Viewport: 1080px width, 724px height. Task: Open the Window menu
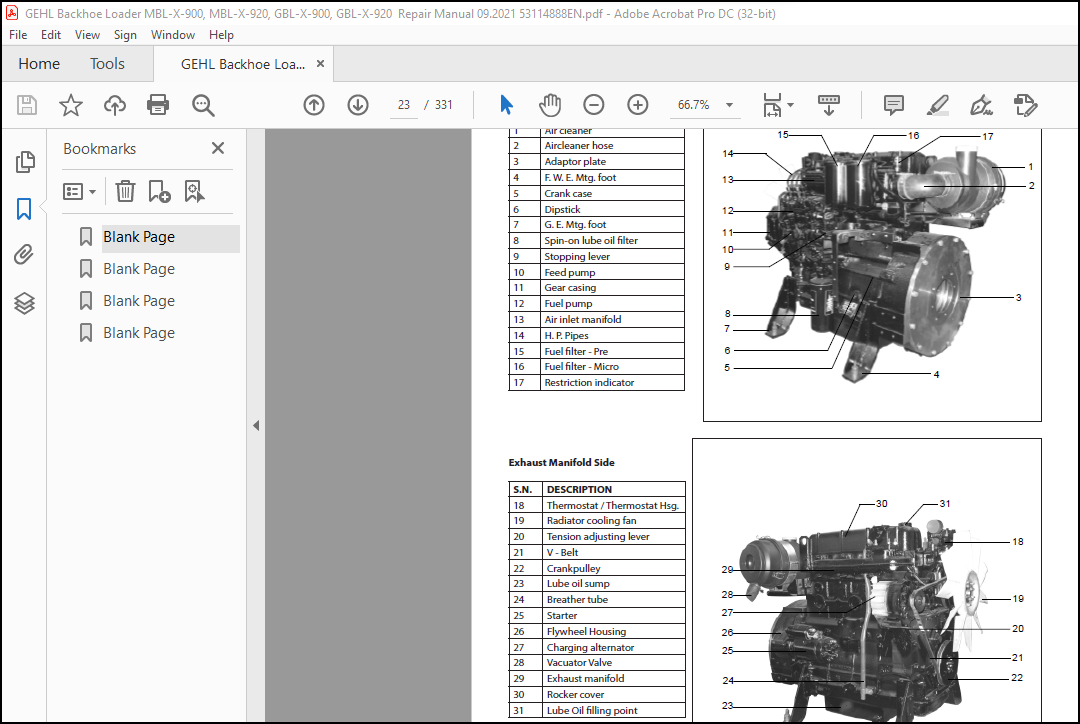pos(172,34)
